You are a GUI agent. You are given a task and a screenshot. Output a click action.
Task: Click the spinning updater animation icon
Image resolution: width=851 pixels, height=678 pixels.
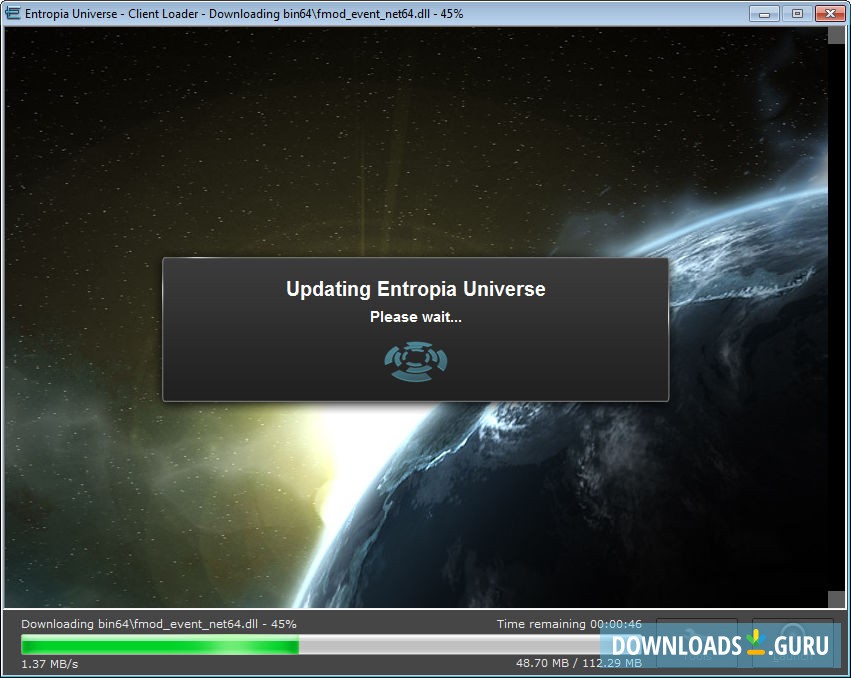(x=416, y=361)
